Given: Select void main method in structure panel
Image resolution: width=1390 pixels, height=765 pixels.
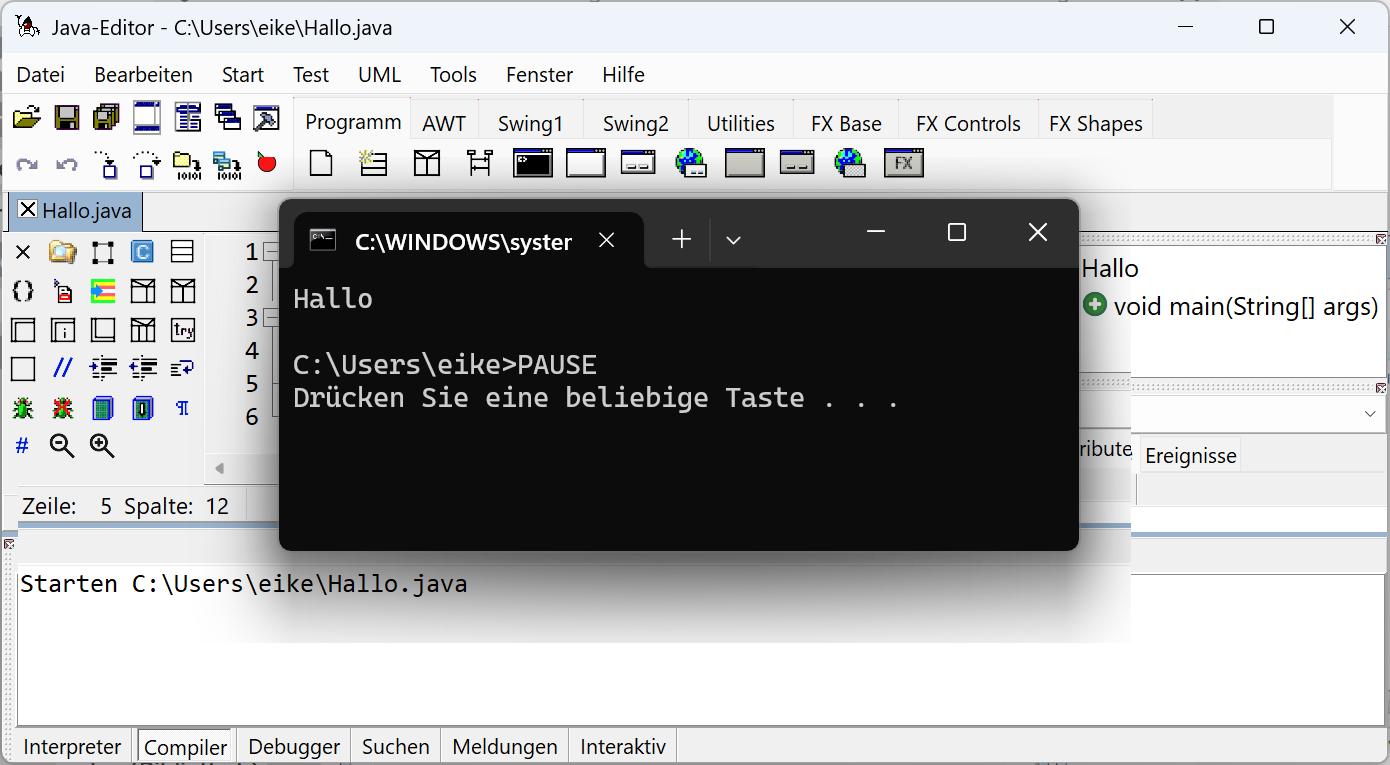Looking at the screenshot, I should (x=1244, y=306).
